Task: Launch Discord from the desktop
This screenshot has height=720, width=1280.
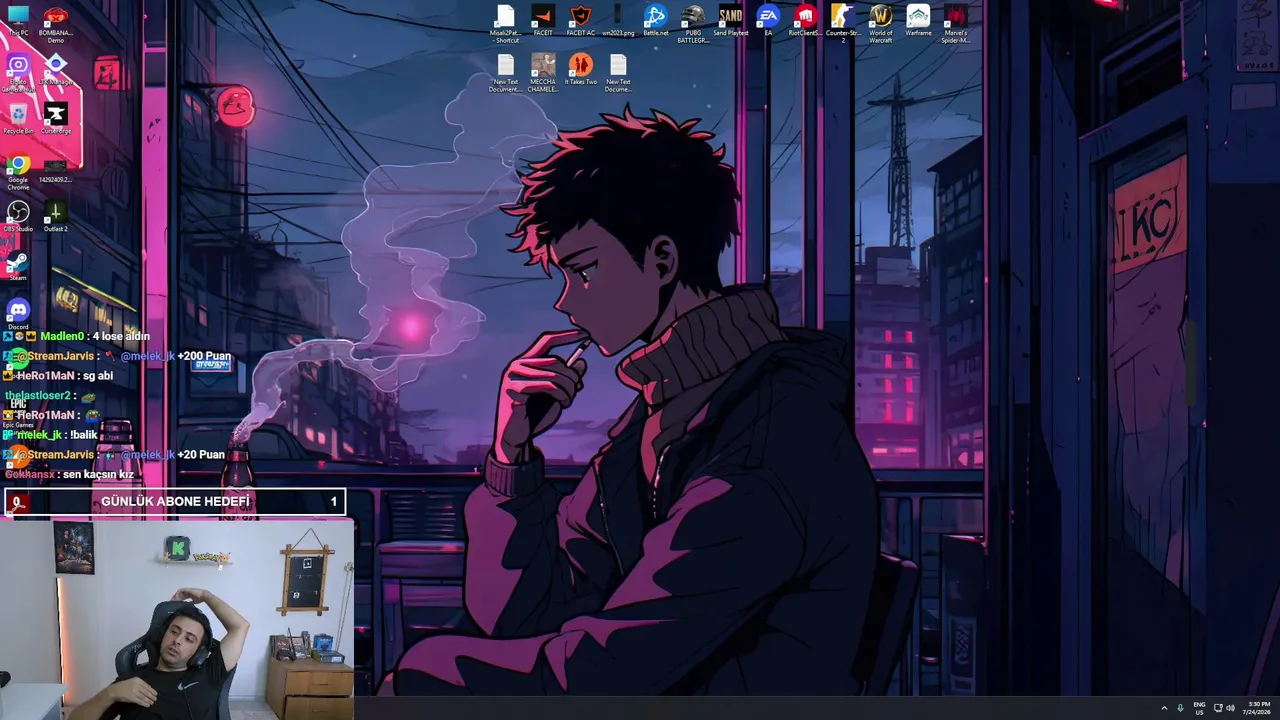Action: coord(18,315)
